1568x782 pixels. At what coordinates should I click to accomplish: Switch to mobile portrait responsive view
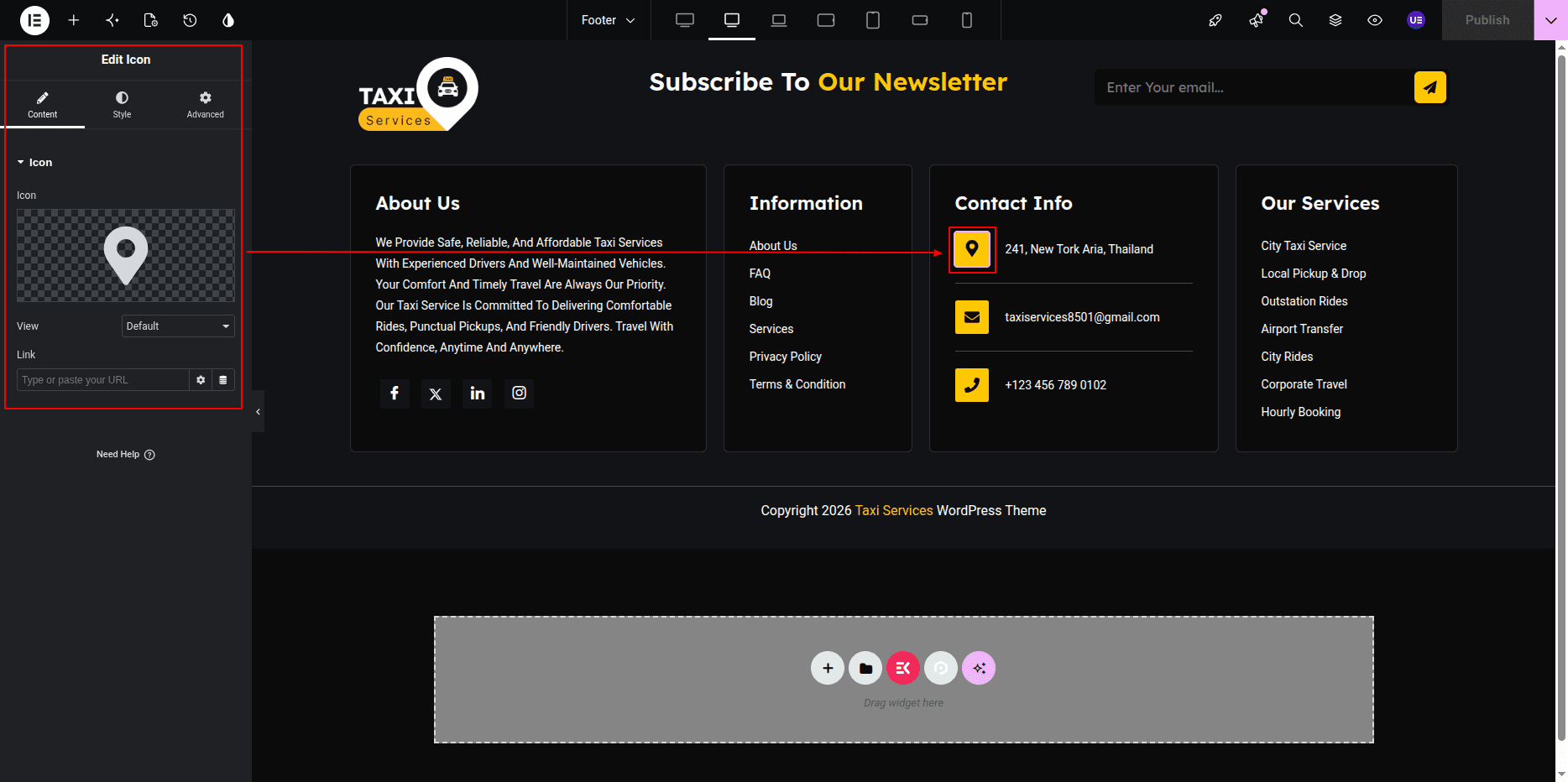pyautogui.click(x=967, y=20)
